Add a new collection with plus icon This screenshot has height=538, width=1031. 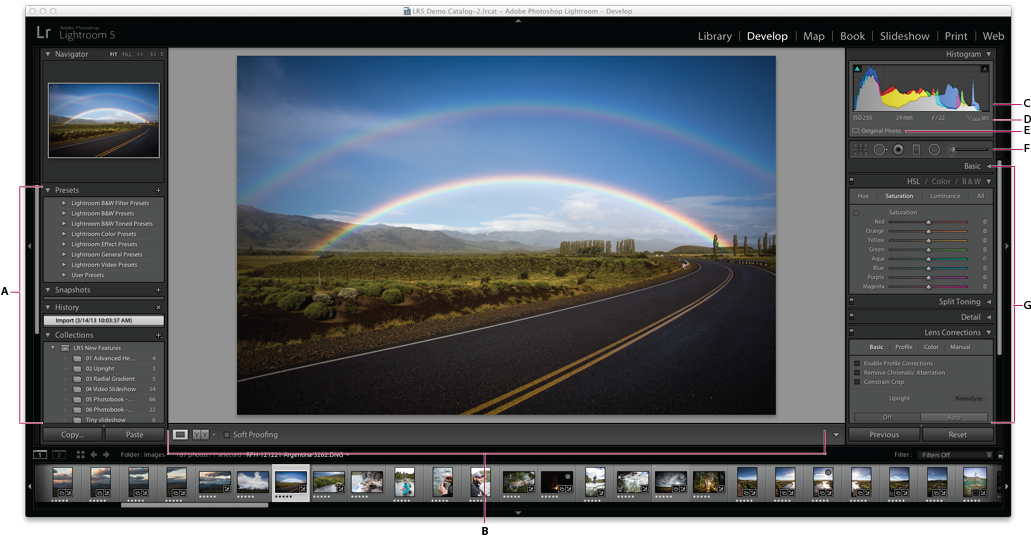click(x=158, y=335)
